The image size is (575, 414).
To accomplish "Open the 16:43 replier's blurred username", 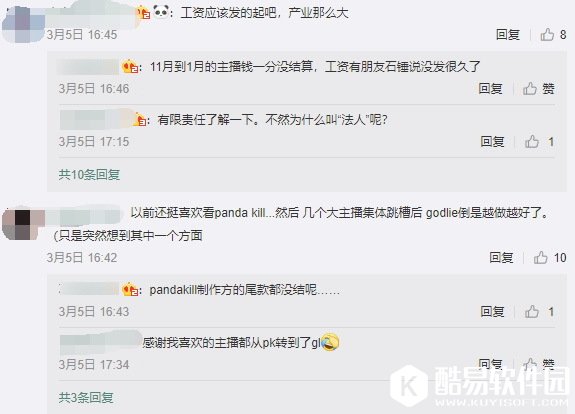I will (90, 290).
